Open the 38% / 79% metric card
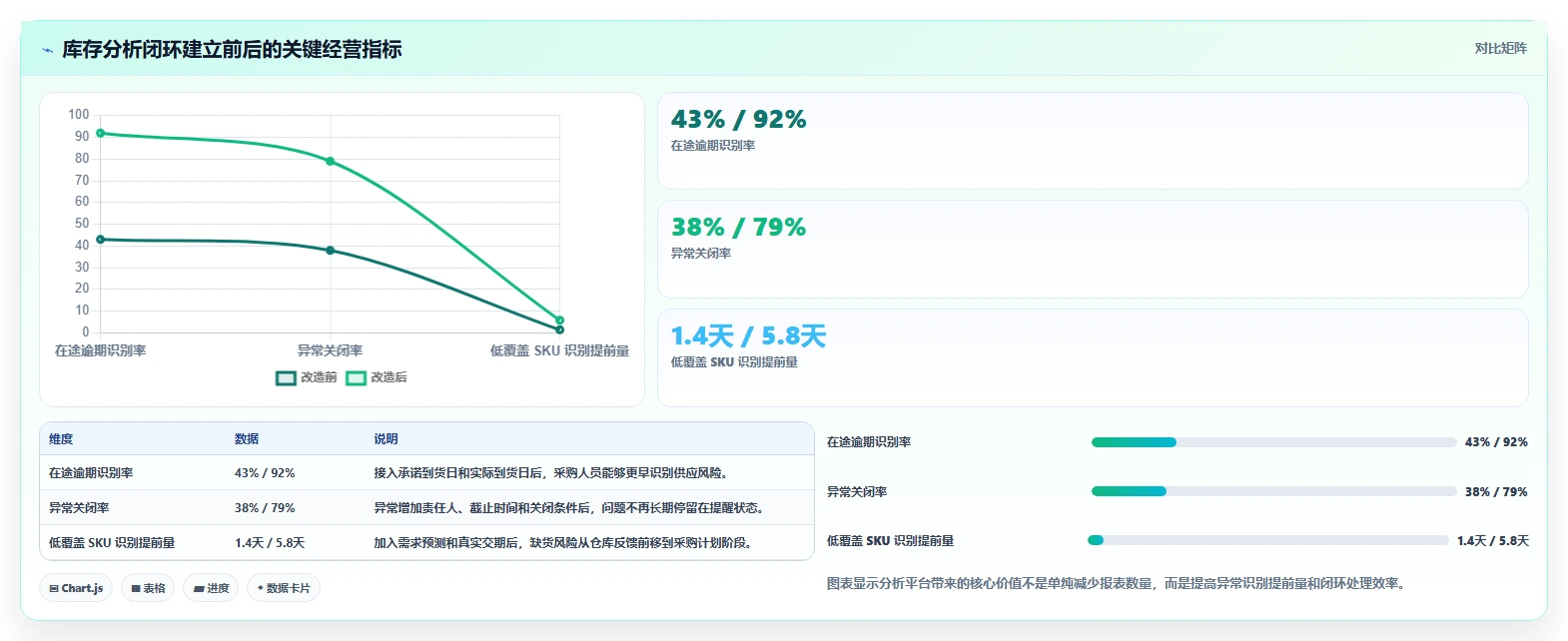The image size is (1568, 641). point(1093,249)
